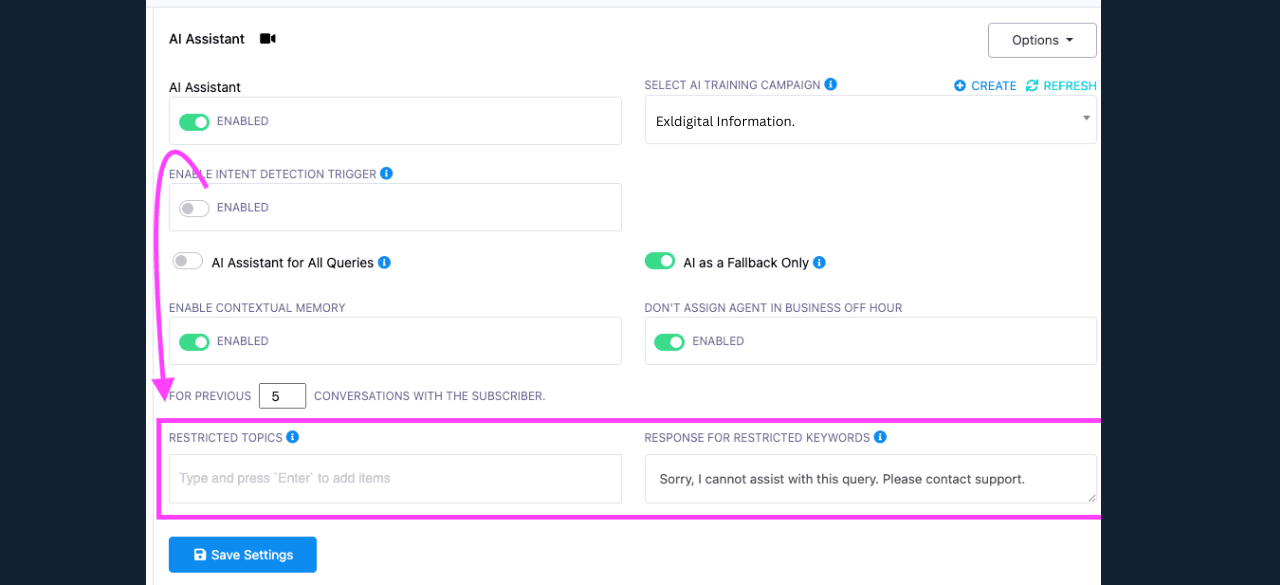This screenshot has width=1280, height=585.
Task: Click the info icon next to Restricted Topics
Action: [x=292, y=437]
